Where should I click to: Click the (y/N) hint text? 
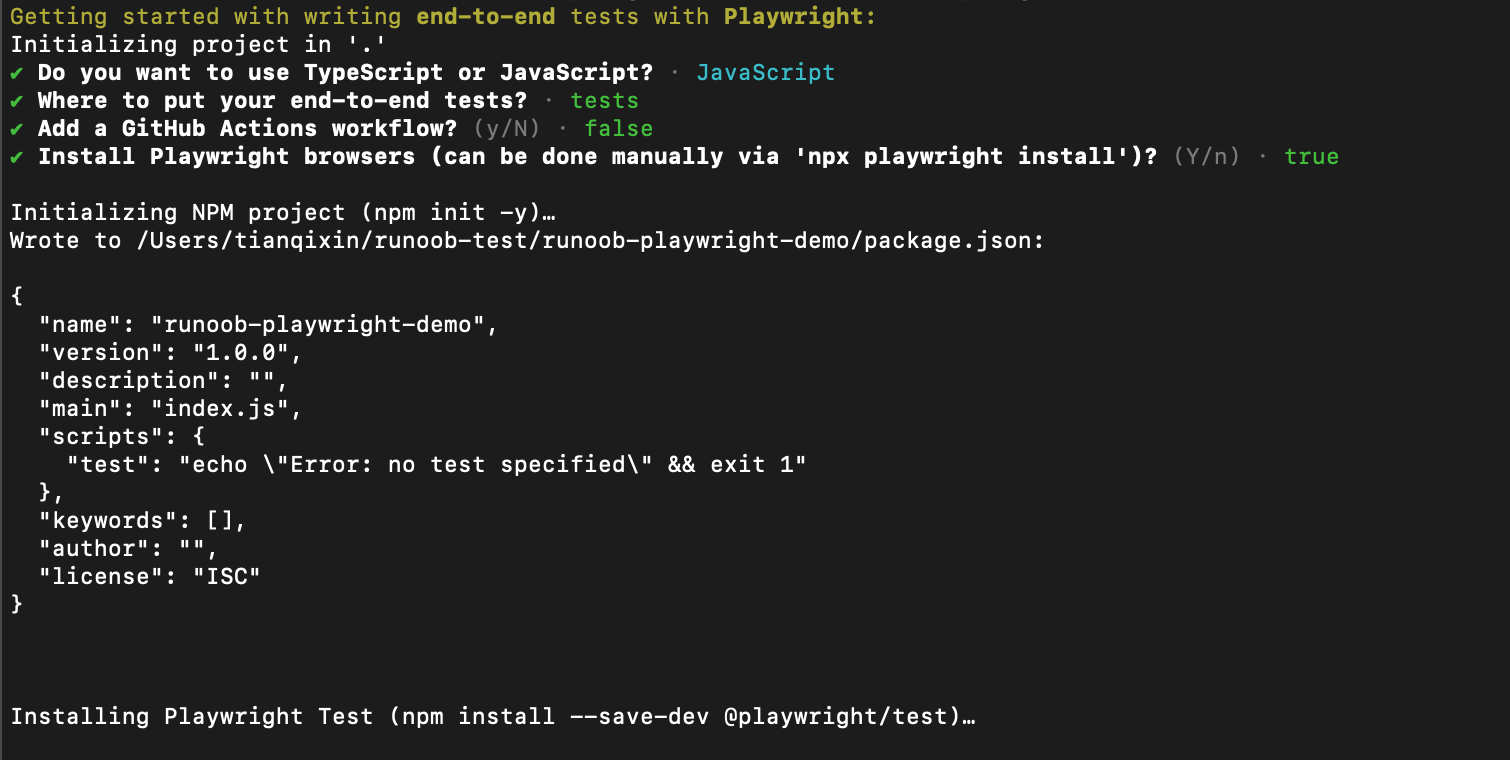[x=506, y=129]
